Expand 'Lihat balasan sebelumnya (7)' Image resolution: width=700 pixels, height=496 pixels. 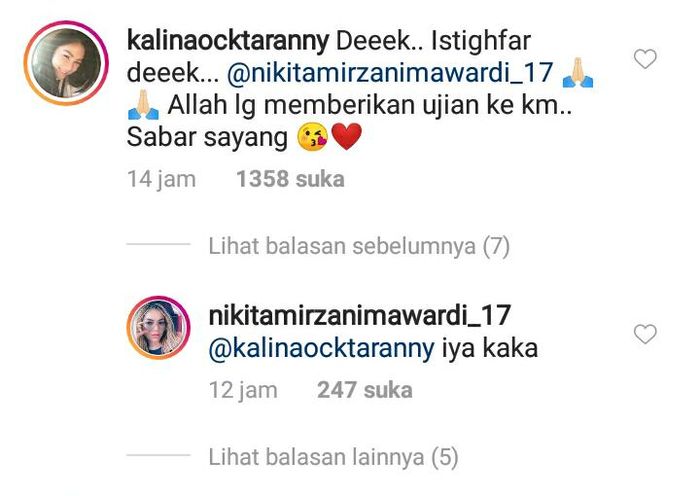click(359, 246)
